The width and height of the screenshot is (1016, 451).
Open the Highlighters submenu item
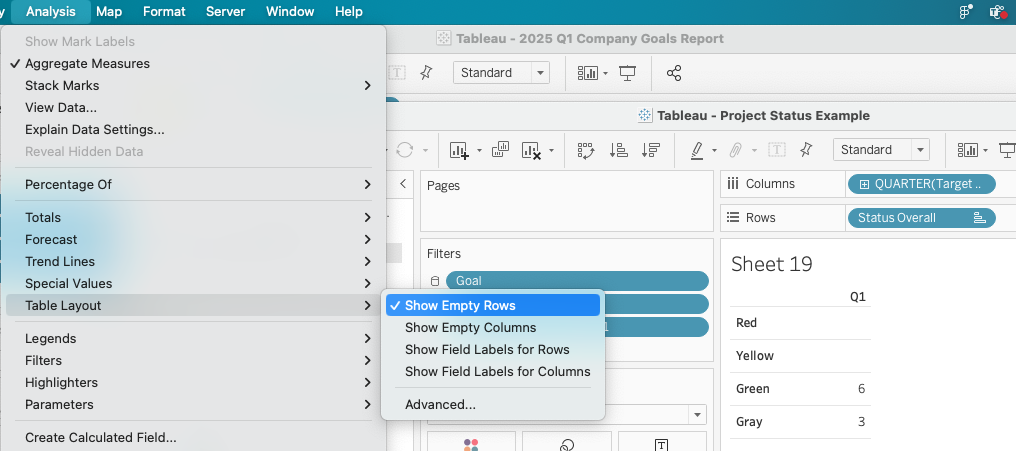pos(193,383)
